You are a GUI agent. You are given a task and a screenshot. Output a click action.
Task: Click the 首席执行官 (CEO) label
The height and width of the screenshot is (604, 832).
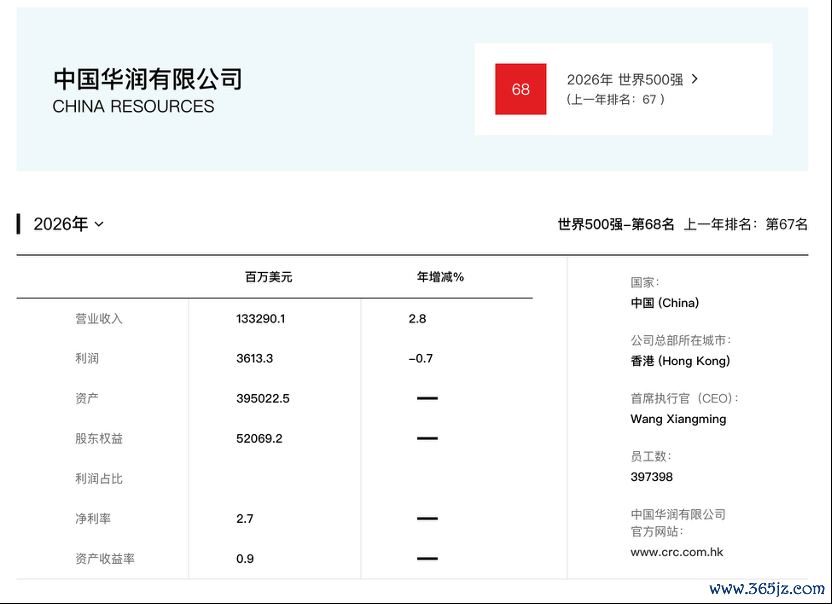point(684,398)
